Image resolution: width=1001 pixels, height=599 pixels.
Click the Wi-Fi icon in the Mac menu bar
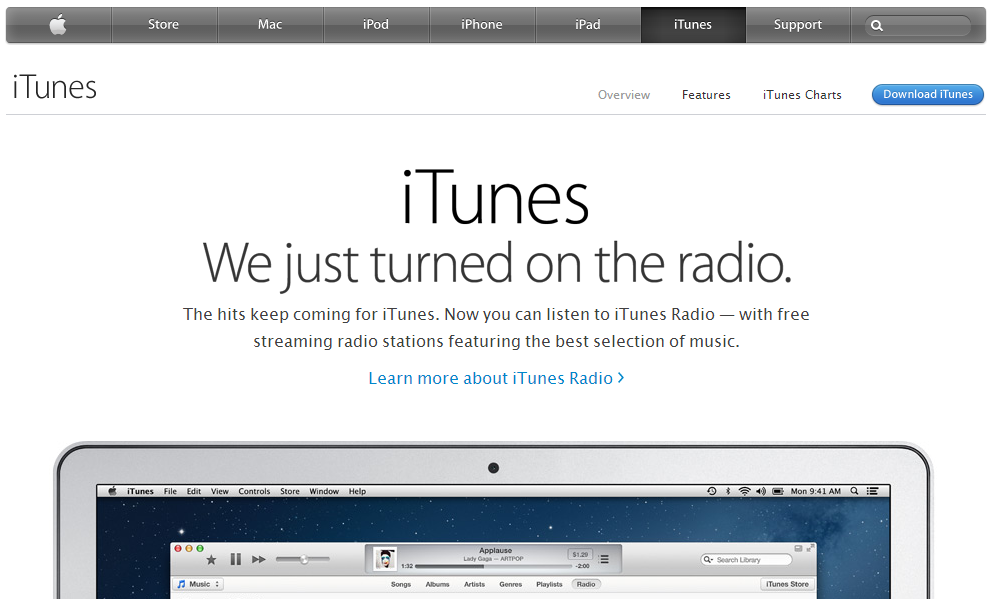click(743, 491)
